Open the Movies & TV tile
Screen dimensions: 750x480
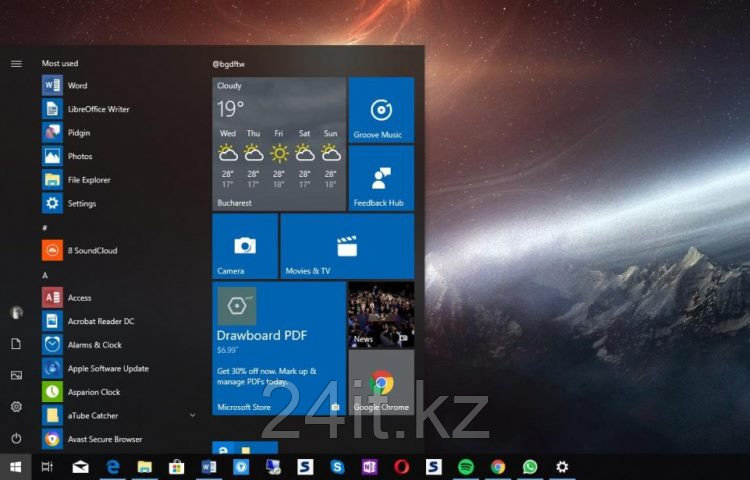click(x=347, y=246)
